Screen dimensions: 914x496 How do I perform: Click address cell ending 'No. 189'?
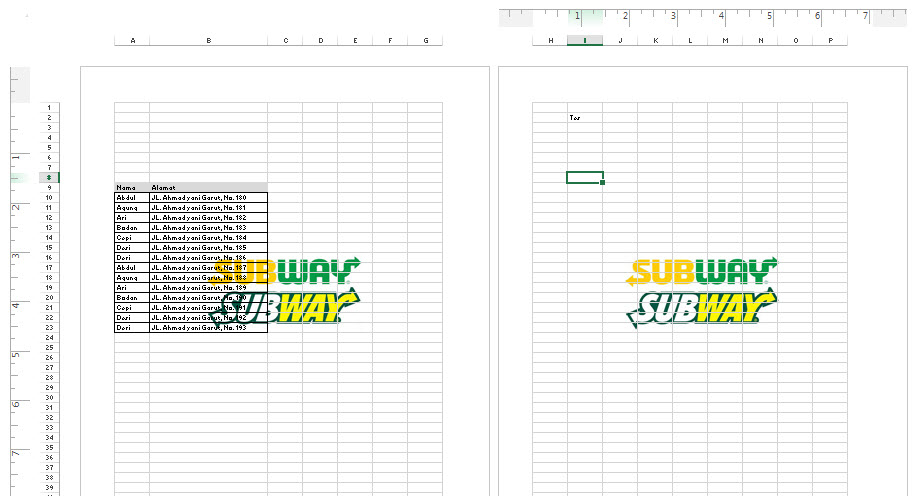(209, 287)
